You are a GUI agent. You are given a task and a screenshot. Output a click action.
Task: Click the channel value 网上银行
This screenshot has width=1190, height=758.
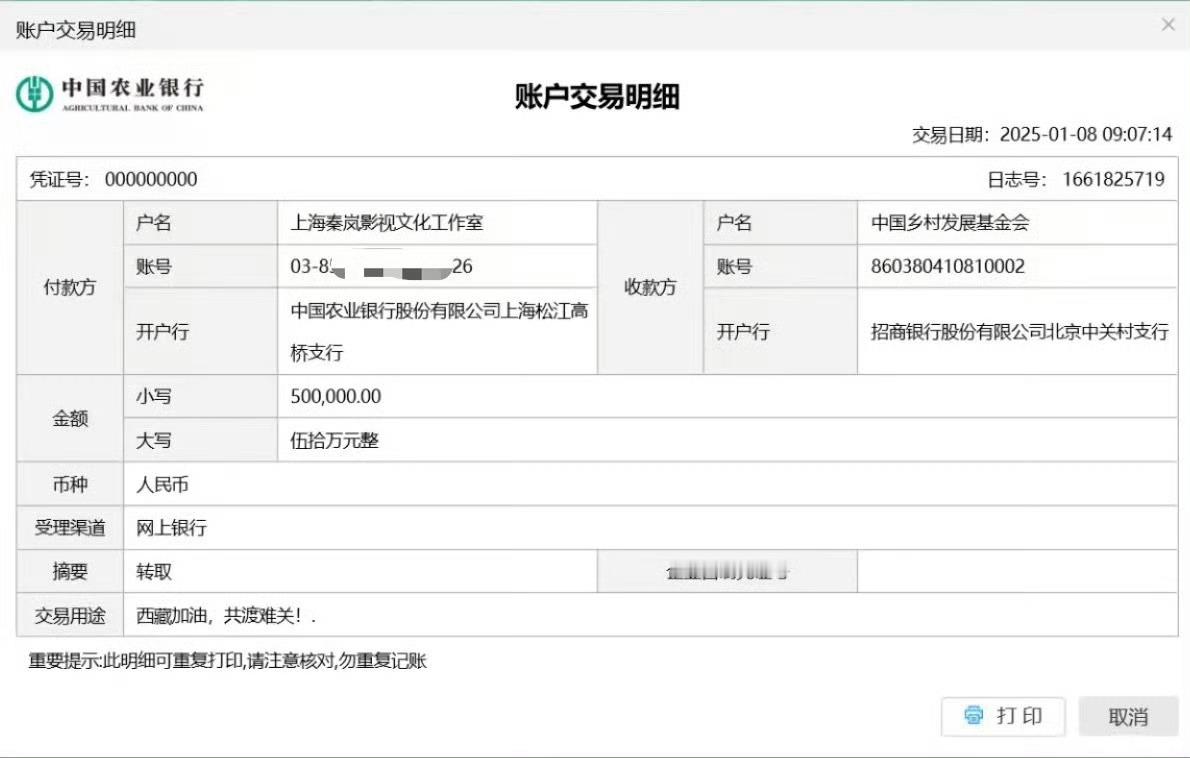click(x=171, y=527)
